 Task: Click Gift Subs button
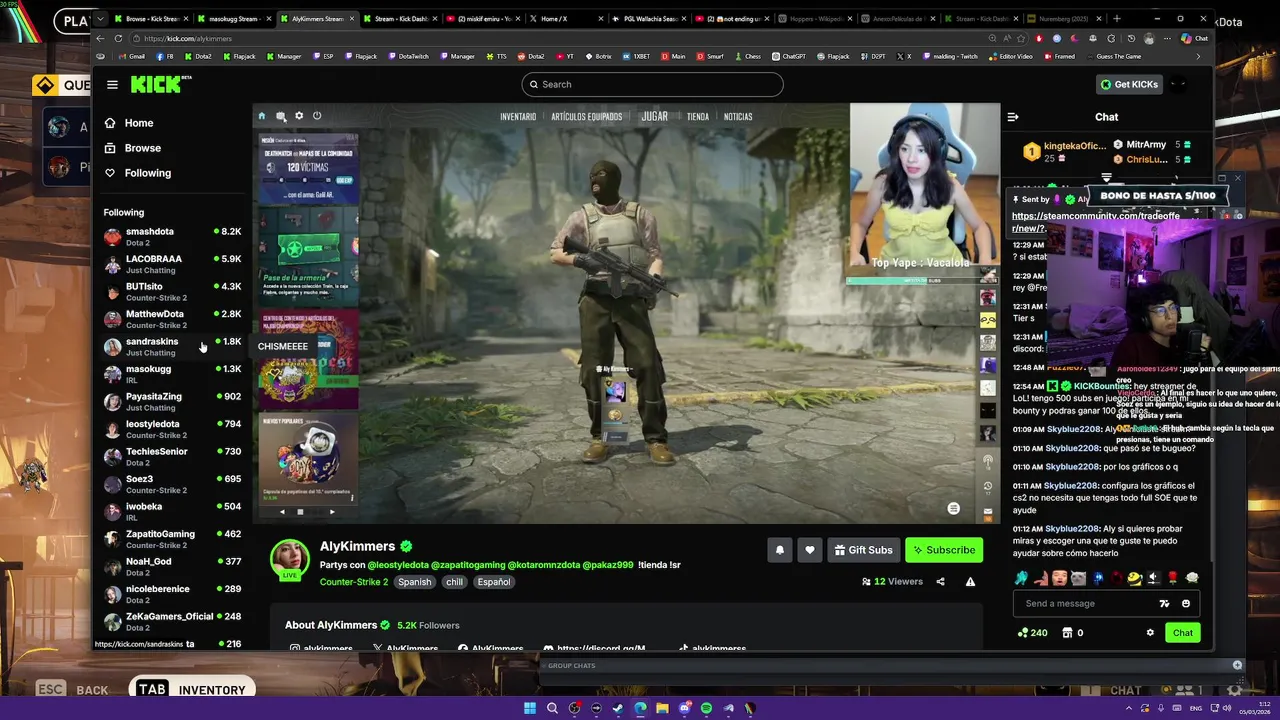tap(863, 550)
